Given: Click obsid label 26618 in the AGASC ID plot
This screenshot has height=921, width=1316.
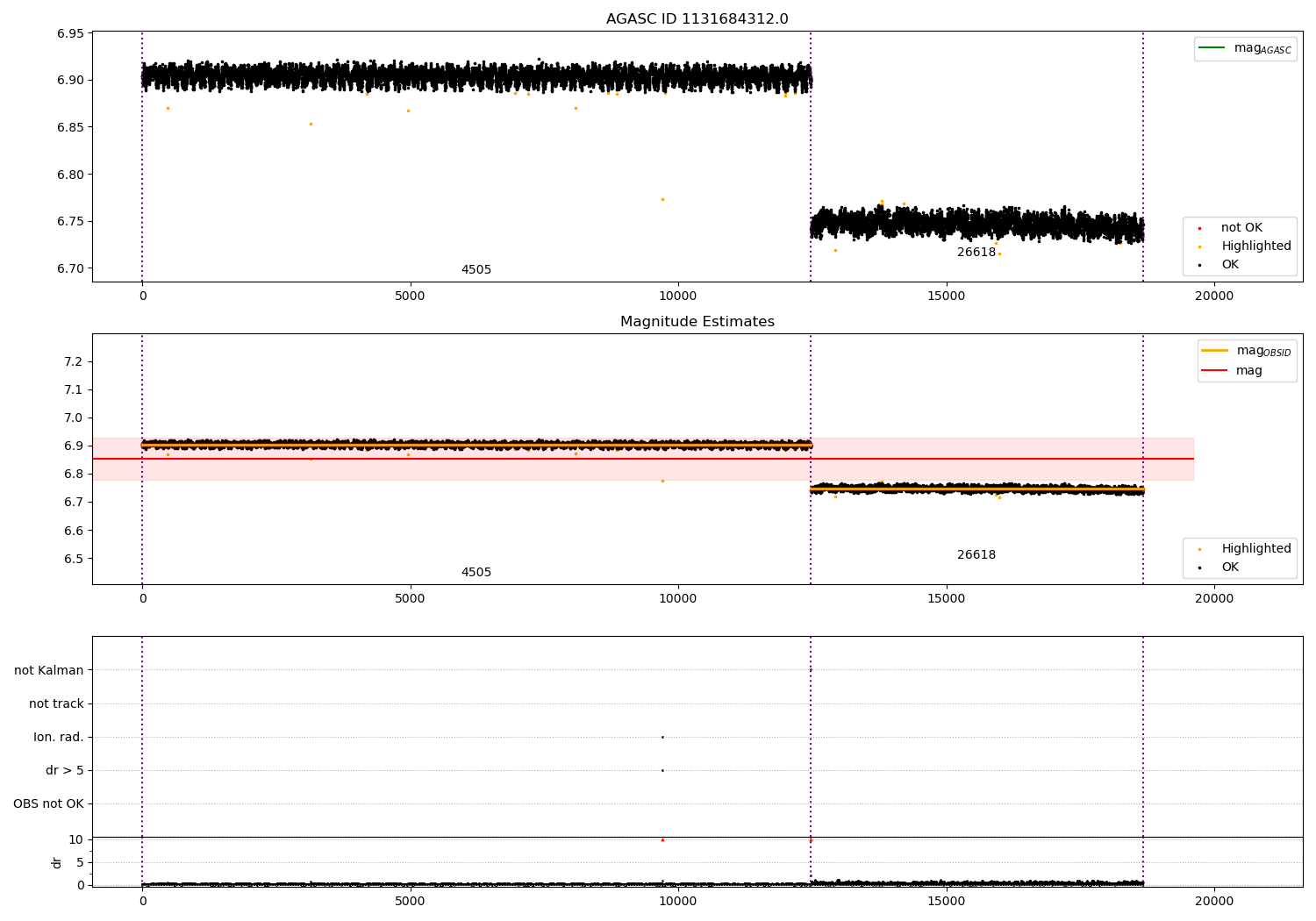Looking at the screenshot, I should tap(976, 253).
